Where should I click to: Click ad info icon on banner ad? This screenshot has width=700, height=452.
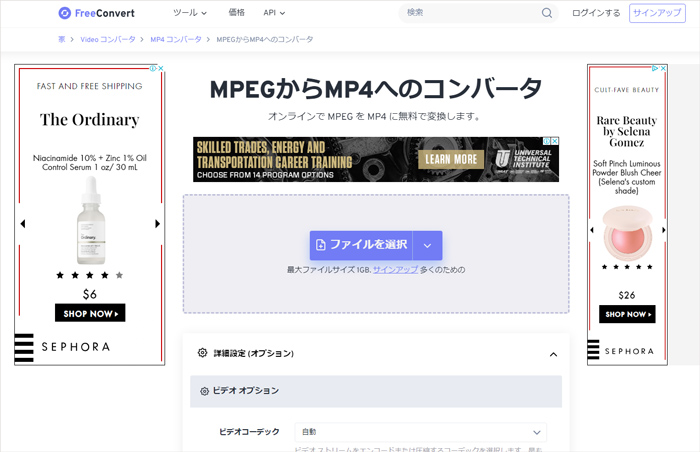click(x=546, y=141)
